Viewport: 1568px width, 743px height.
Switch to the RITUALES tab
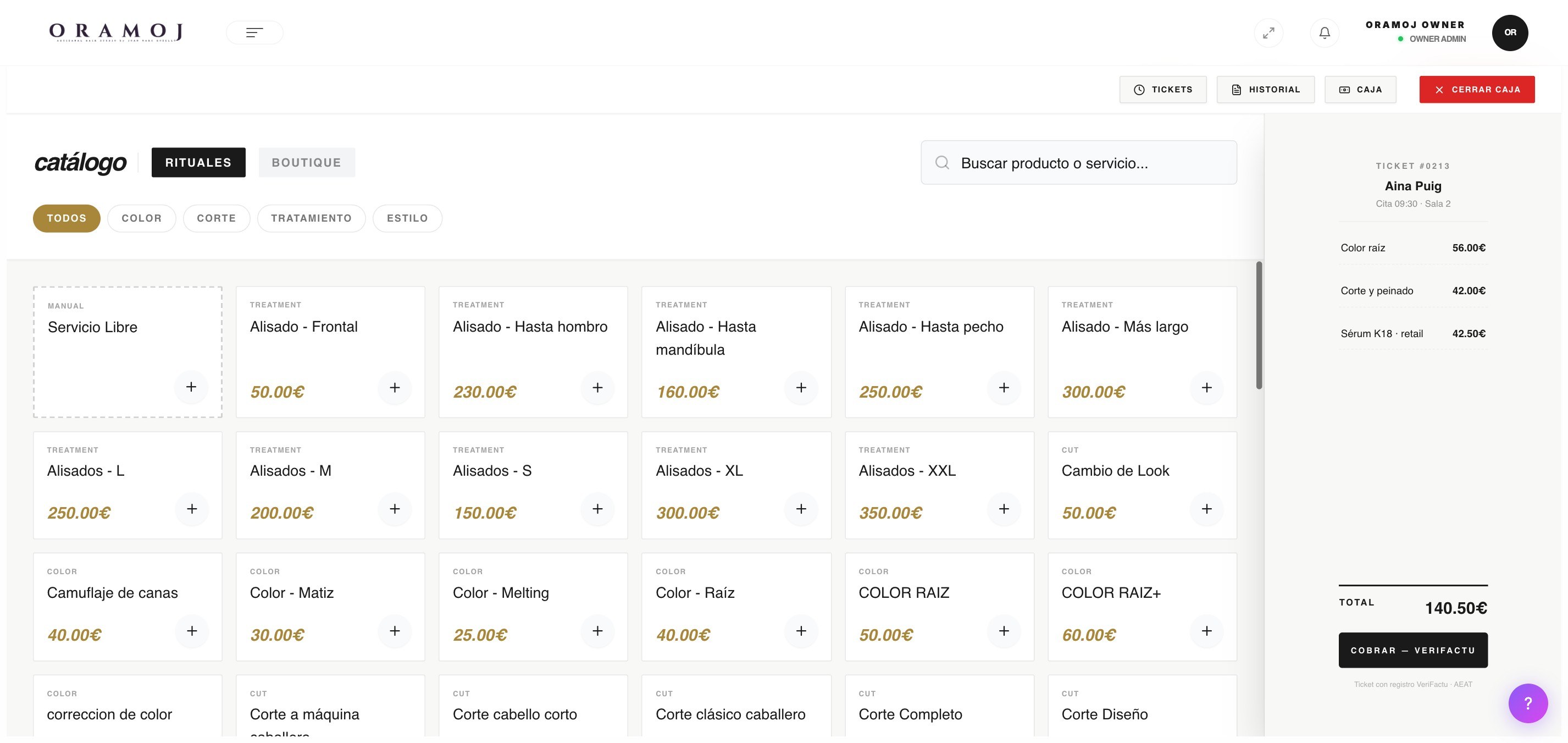198,163
